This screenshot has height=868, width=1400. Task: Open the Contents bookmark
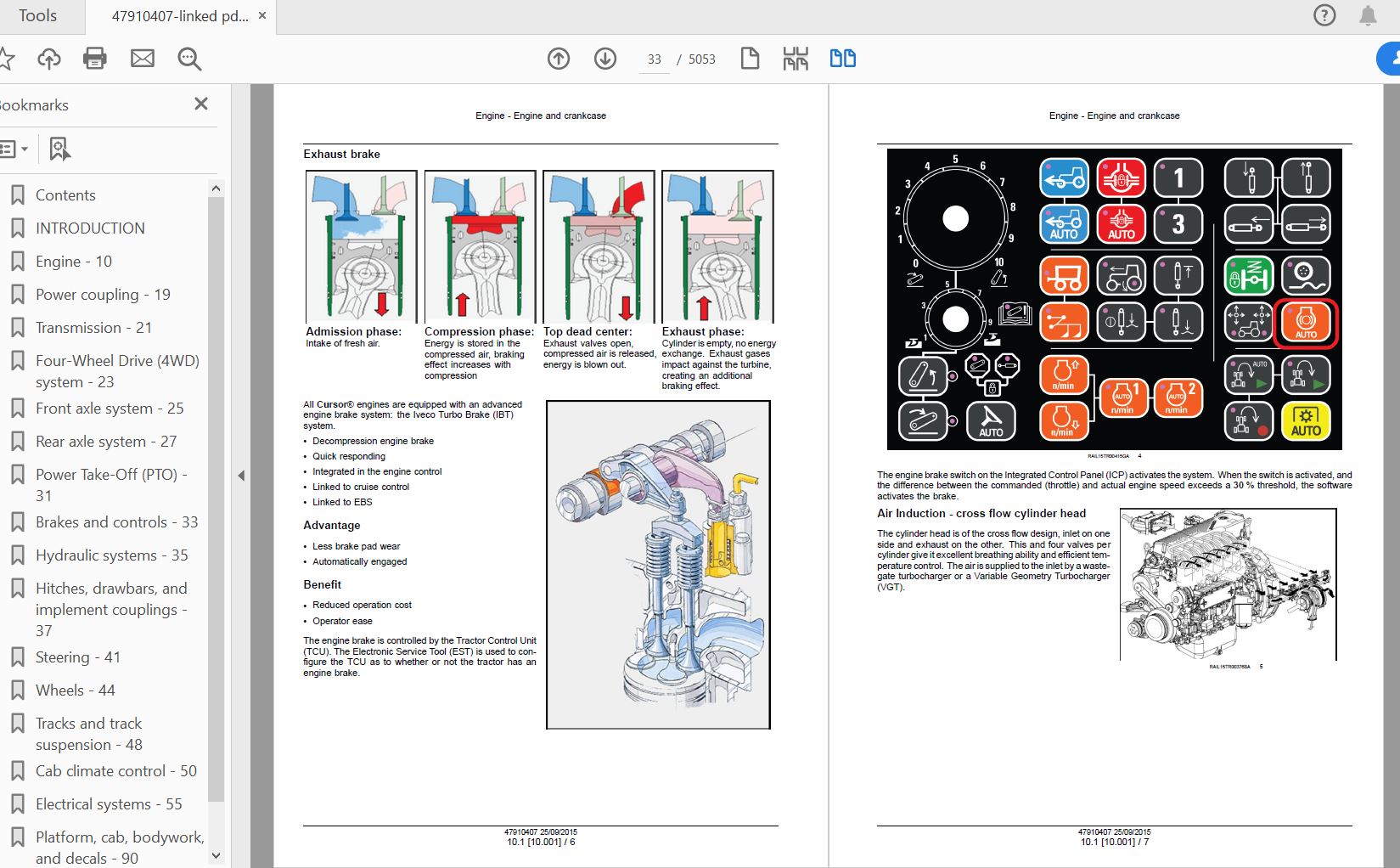click(x=65, y=195)
